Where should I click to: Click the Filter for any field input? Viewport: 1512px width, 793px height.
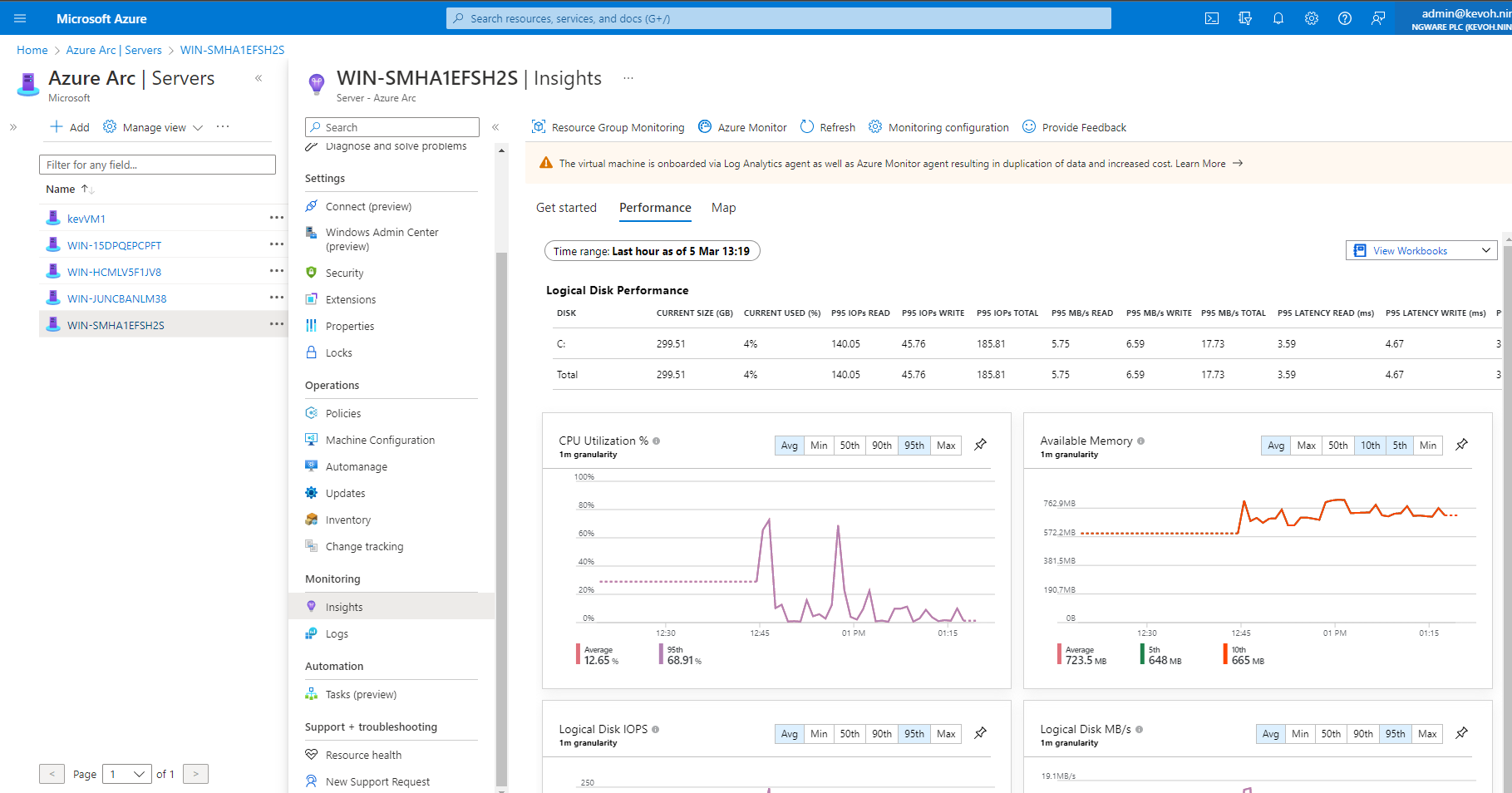(x=157, y=165)
